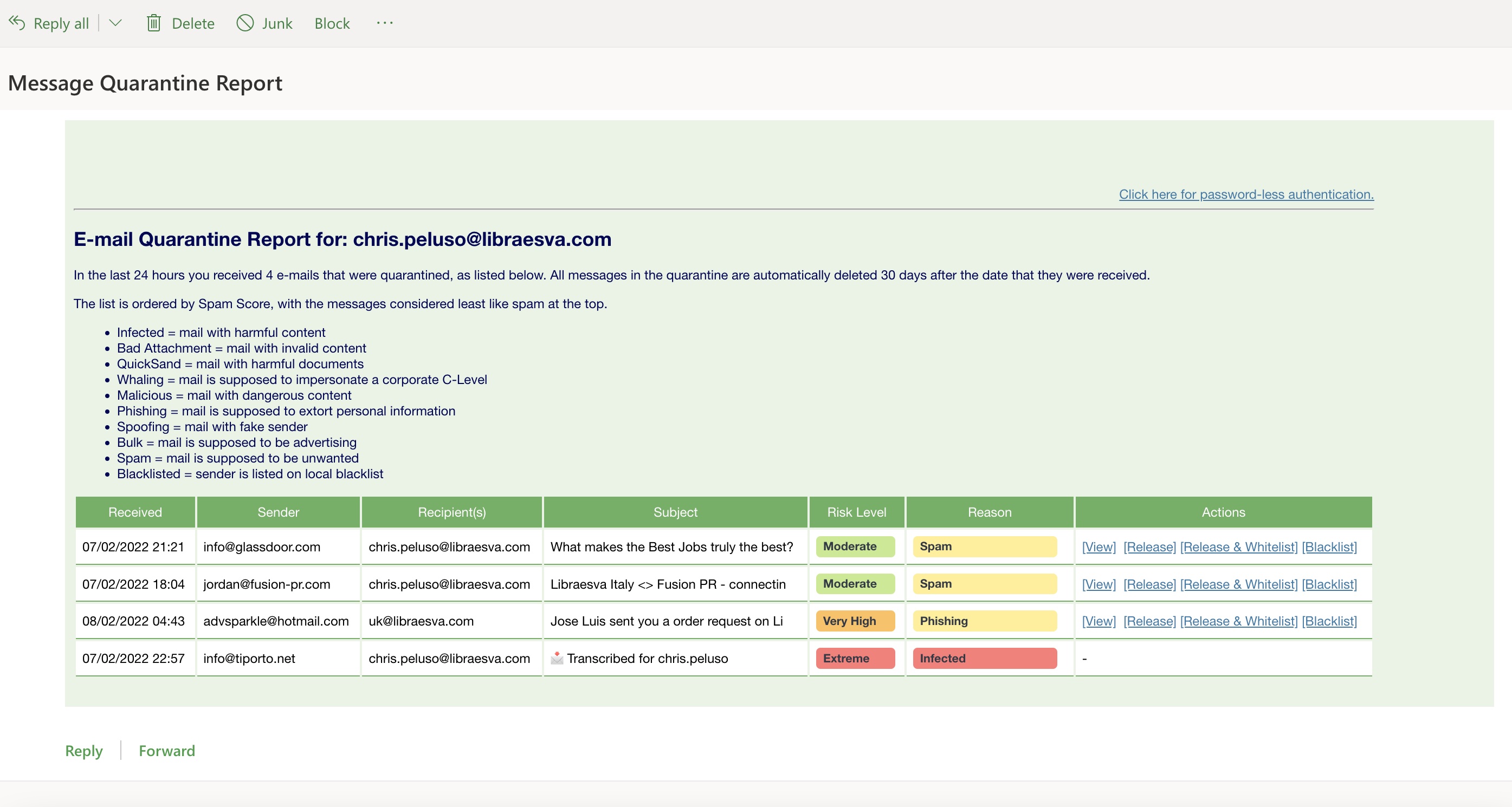Click the Extreme risk badge
1512x807 pixels.
coord(855,658)
